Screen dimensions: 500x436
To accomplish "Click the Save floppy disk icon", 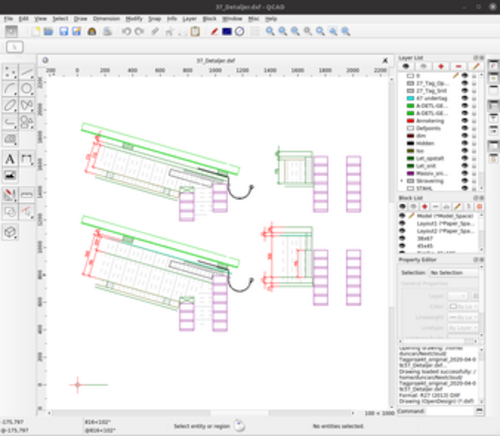I will 63,31.
